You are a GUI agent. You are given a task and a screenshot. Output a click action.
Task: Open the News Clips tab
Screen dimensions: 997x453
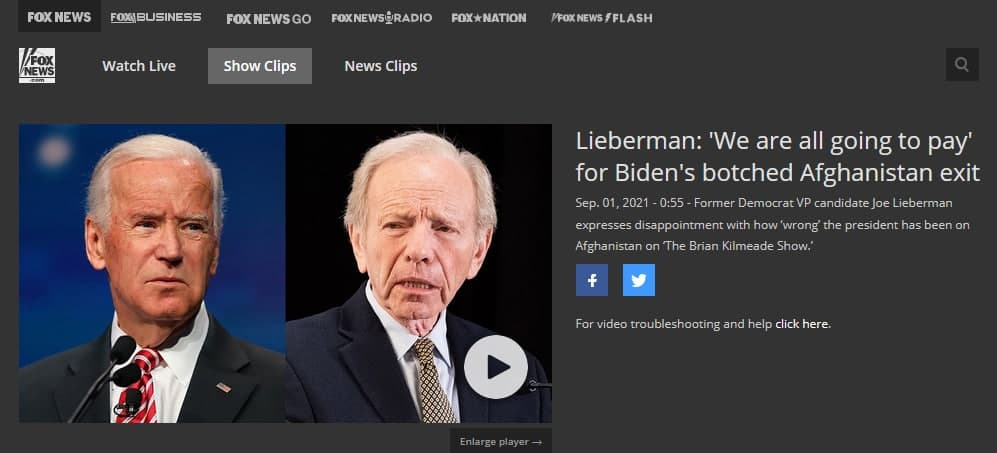click(x=381, y=66)
